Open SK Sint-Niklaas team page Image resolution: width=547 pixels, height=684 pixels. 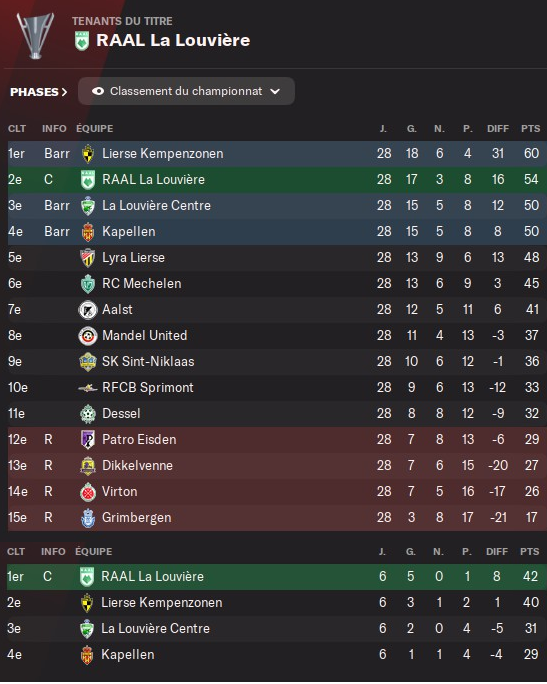pyautogui.click(x=148, y=362)
